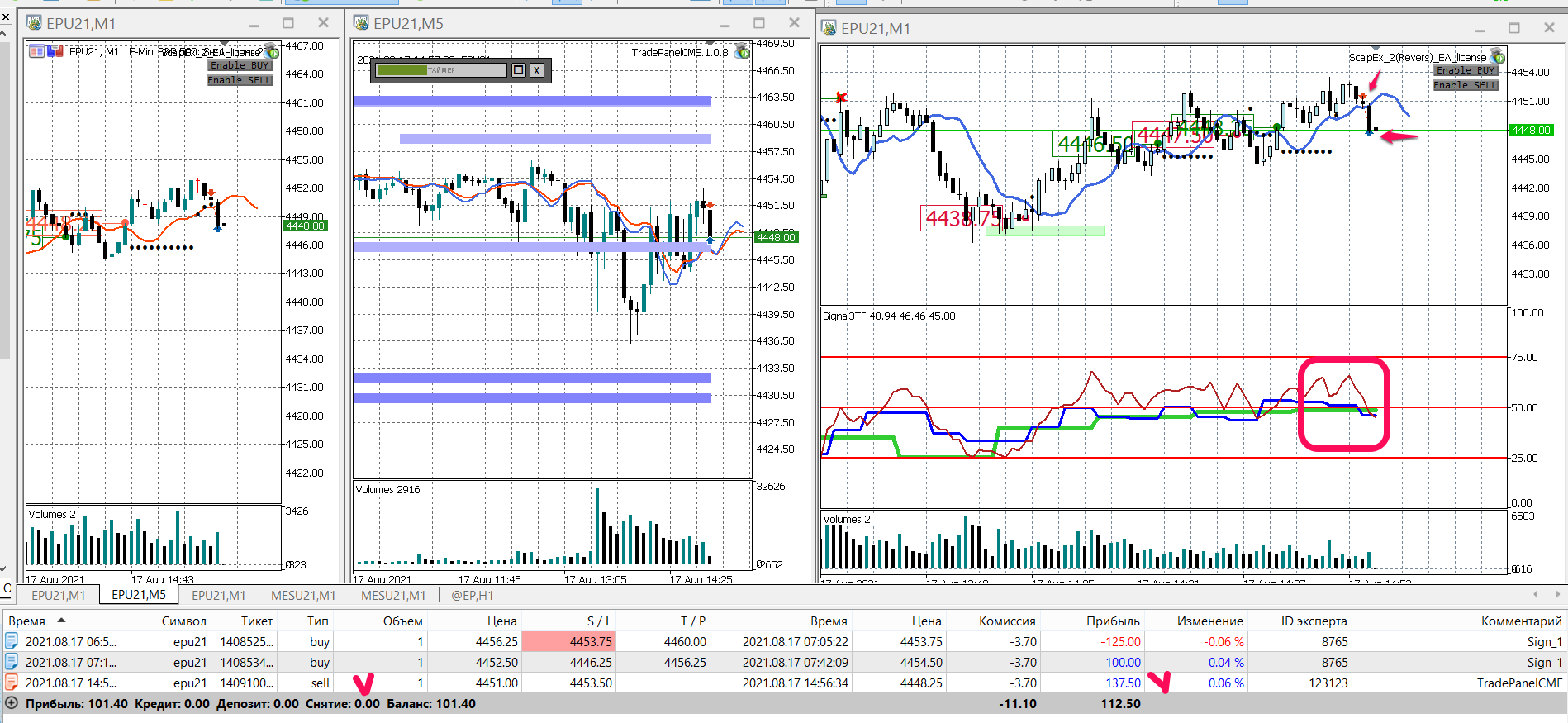The image size is (1568, 723).
Task: Click Enable BUY in the left EPU21,M1 chart
Action: tap(240, 65)
